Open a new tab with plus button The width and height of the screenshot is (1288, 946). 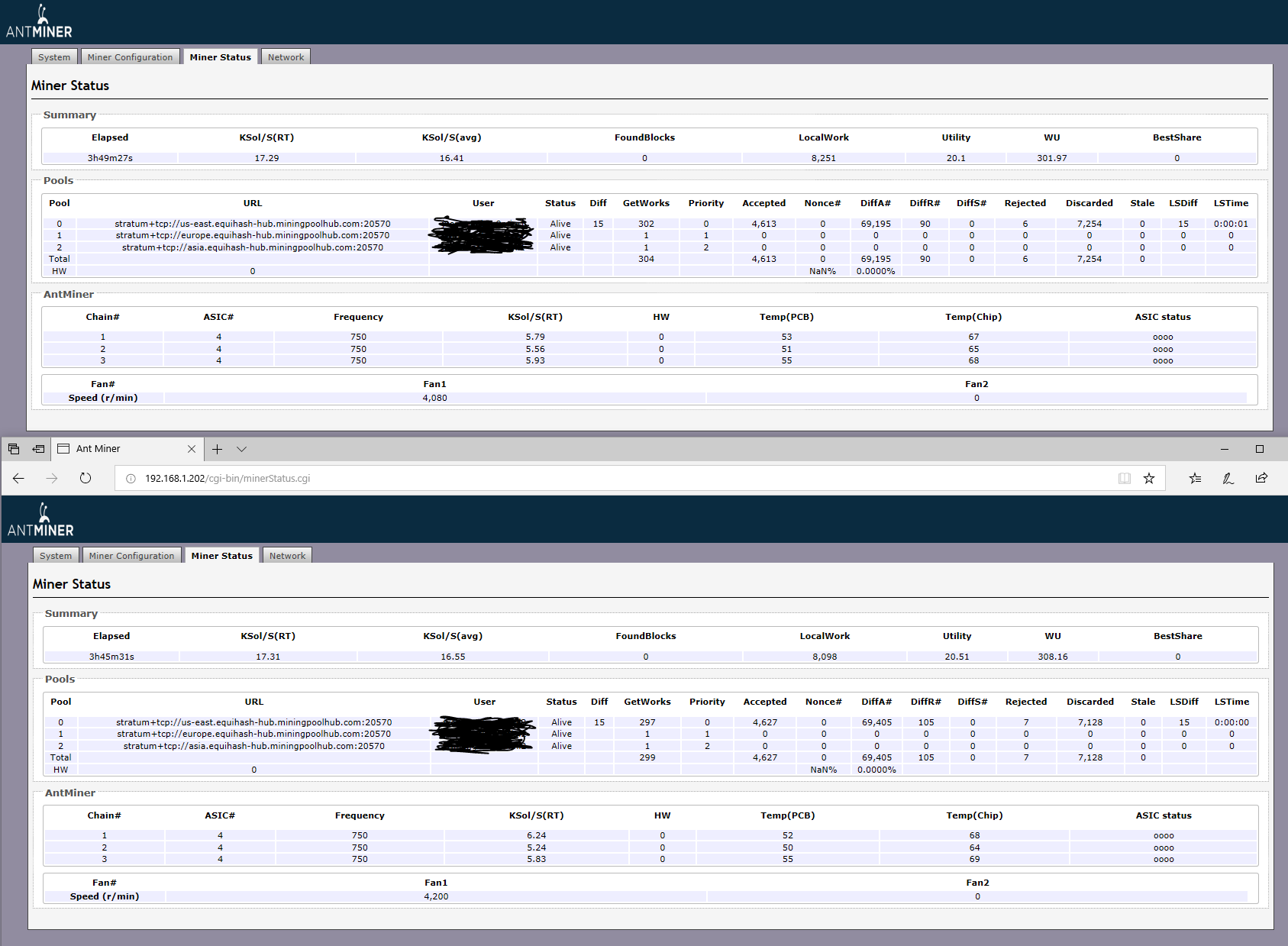[x=217, y=449]
